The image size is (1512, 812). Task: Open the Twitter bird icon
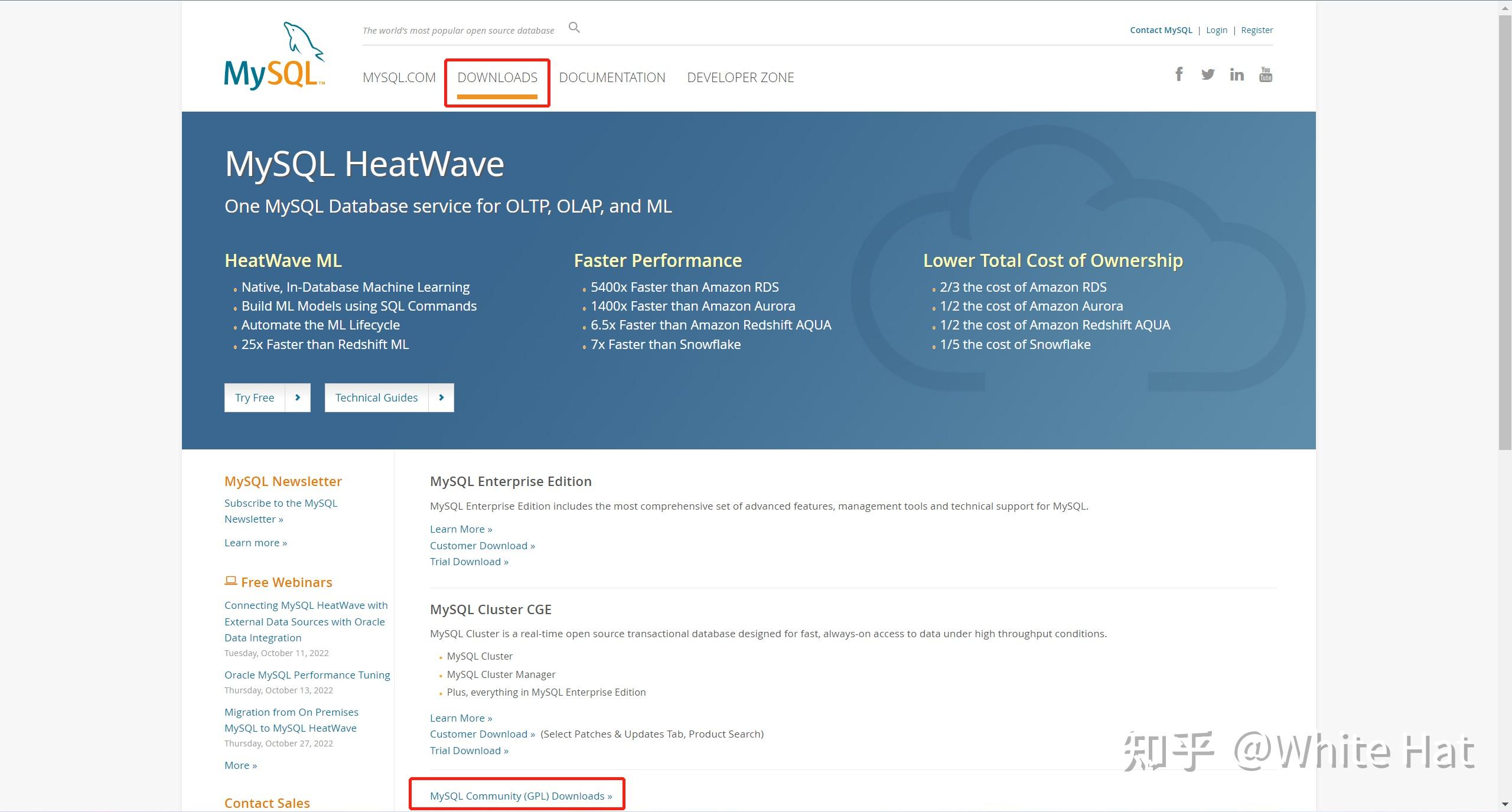(x=1207, y=74)
